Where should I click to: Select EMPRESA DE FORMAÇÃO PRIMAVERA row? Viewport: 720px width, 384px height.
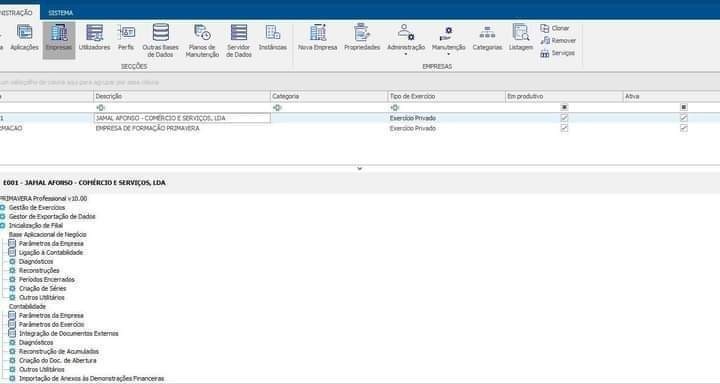[x=360, y=129]
